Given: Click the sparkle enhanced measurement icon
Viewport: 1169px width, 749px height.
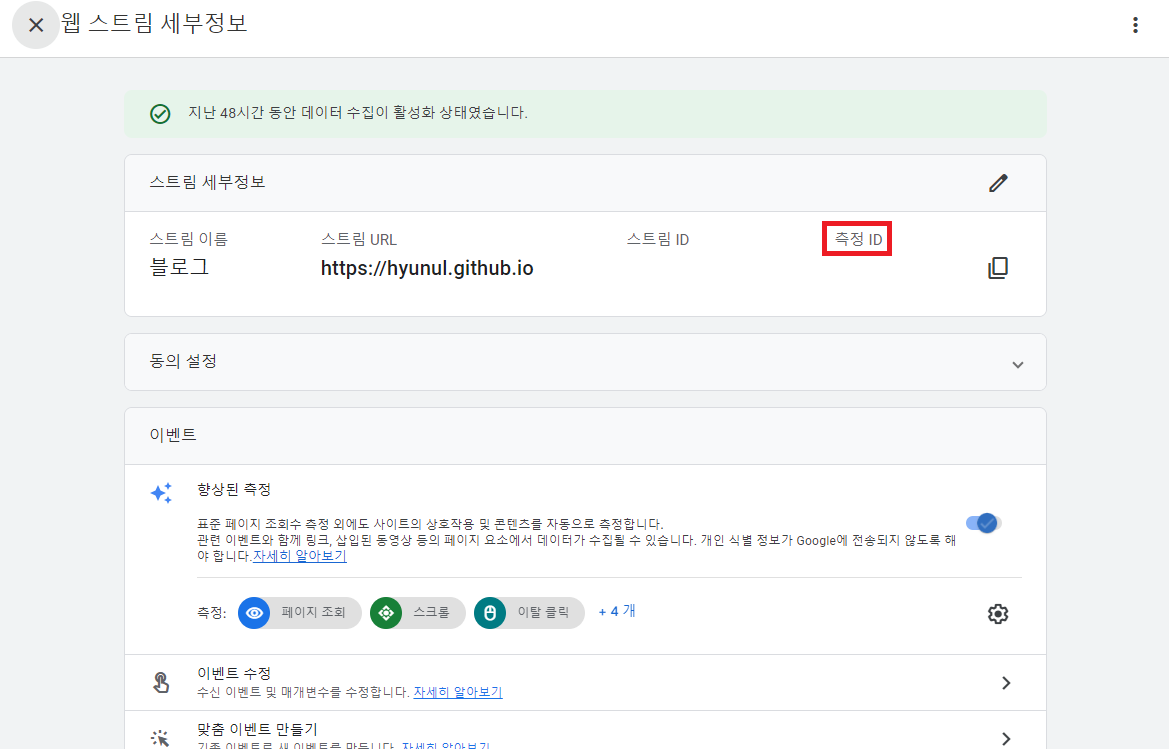Looking at the screenshot, I should [x=161, y=494].
